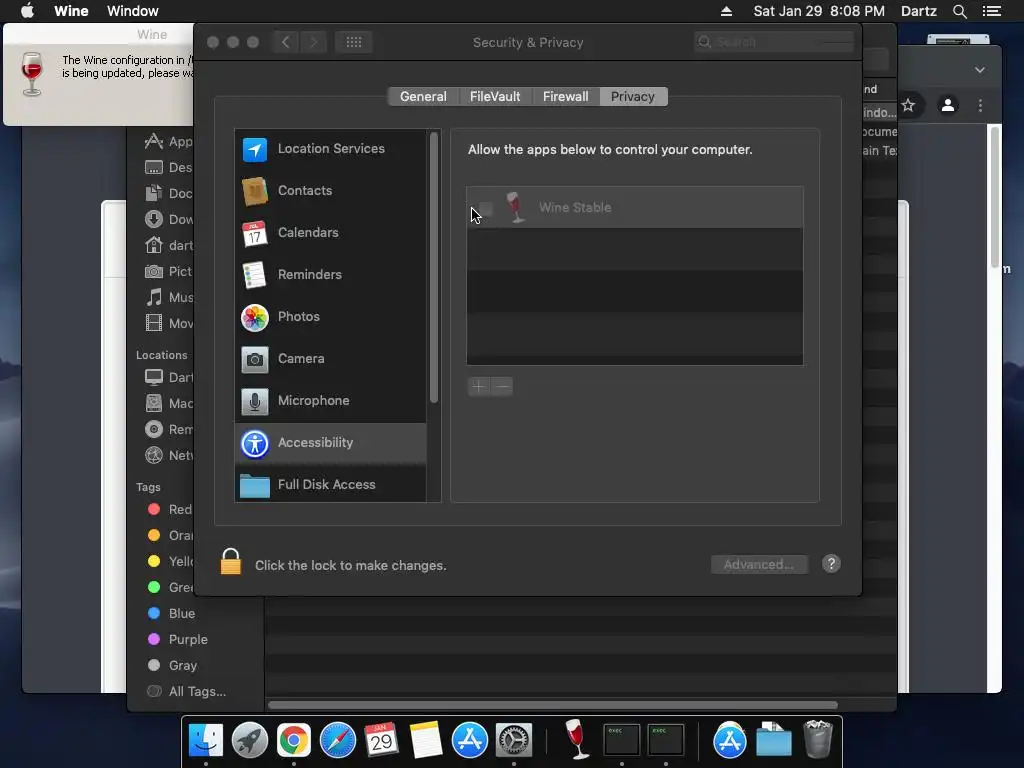
Task: Open the App Store in the Dock
Action: point(470,740)
